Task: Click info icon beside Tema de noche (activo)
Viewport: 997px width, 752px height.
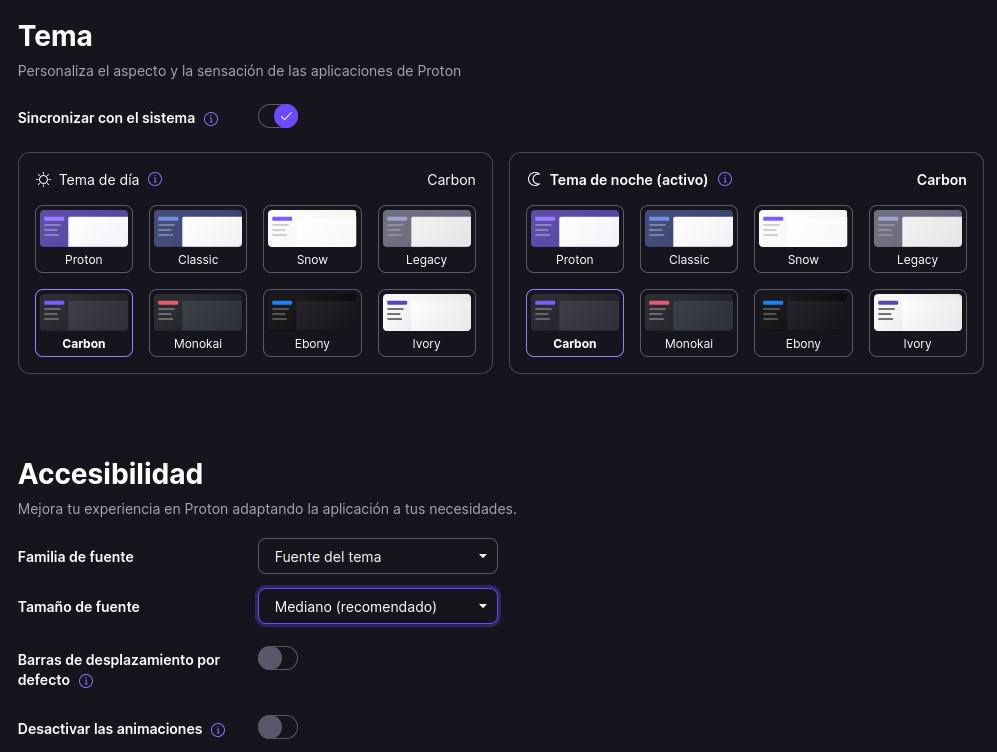Action: (725, 179)
